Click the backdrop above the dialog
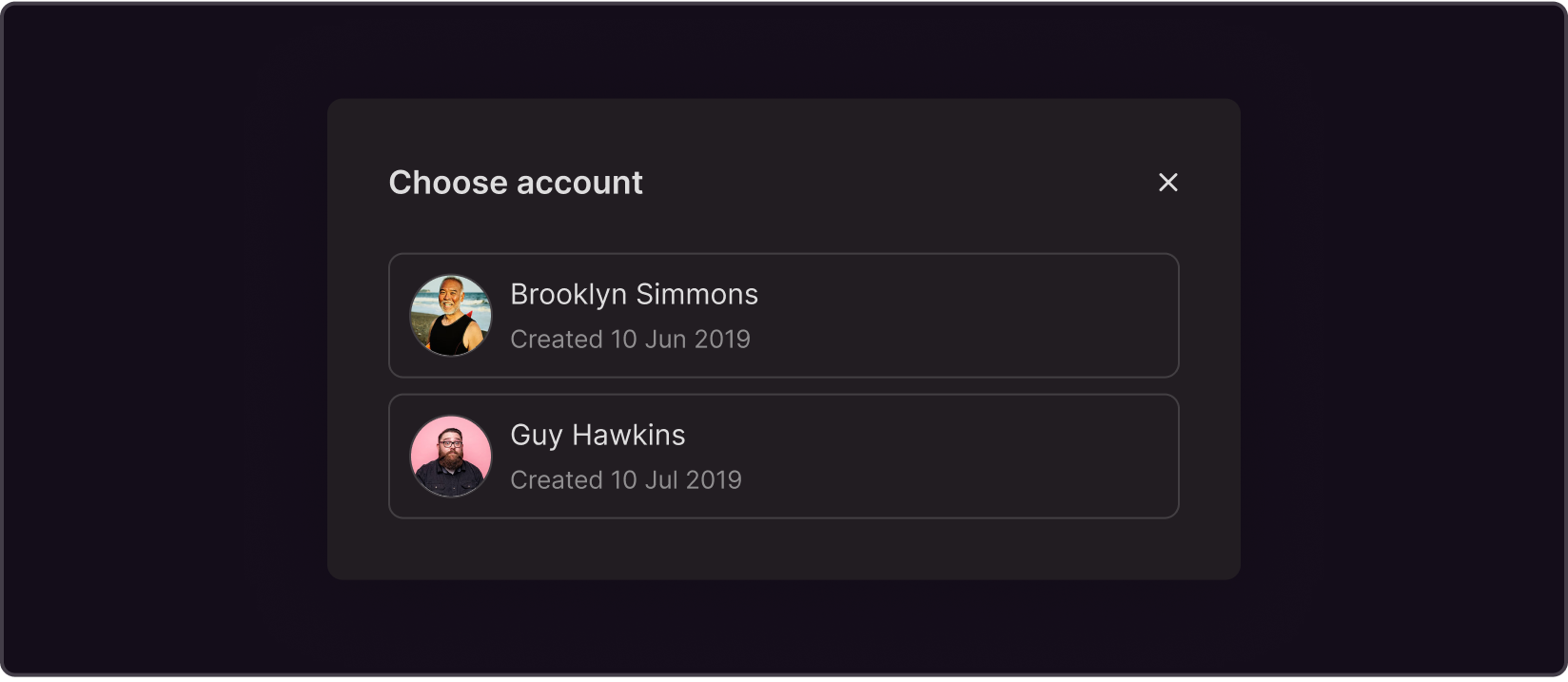Viewport: 1568px width, 682px height. click(784, 49)
